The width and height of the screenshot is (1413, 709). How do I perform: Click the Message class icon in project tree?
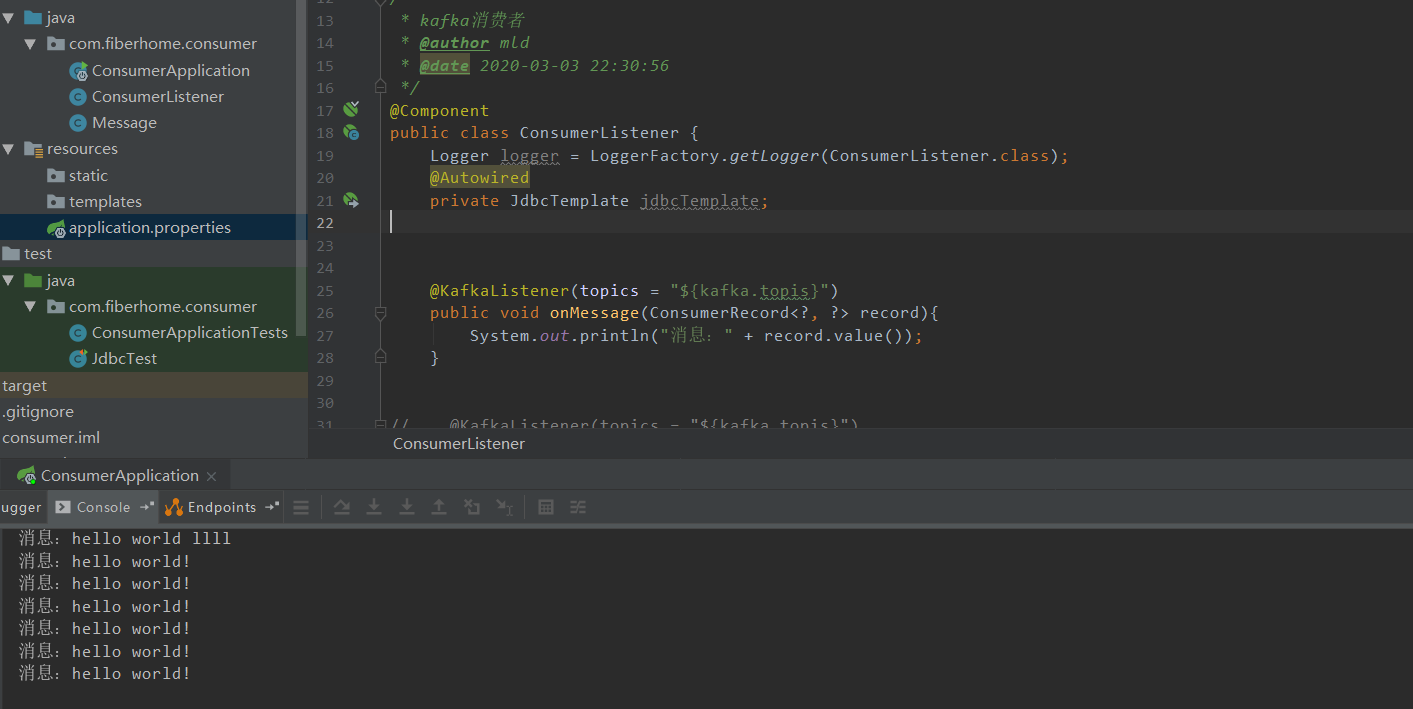point(78,123)
